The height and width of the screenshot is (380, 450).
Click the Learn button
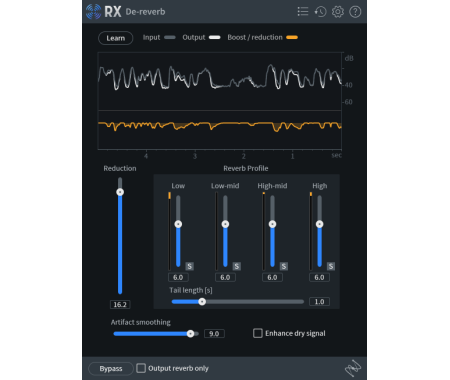116,38
